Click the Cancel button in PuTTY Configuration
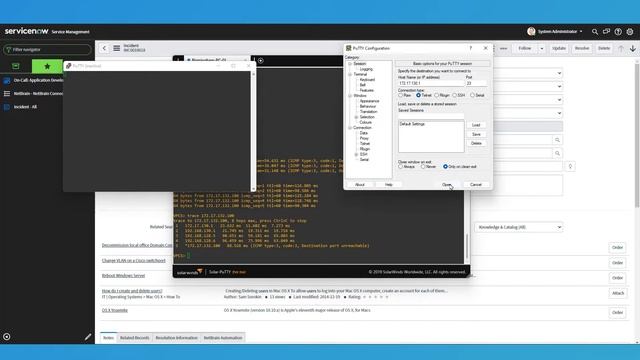 point(476,184)
